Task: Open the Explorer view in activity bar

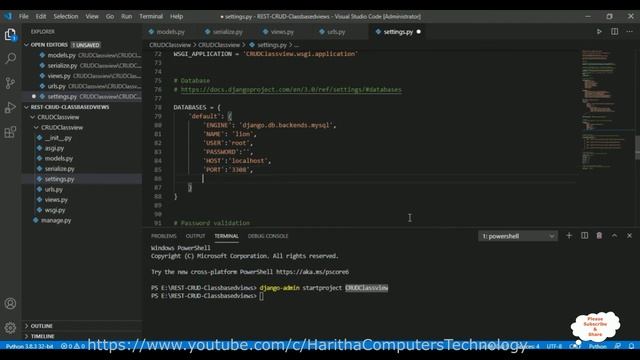Action: tap(10, 35)
